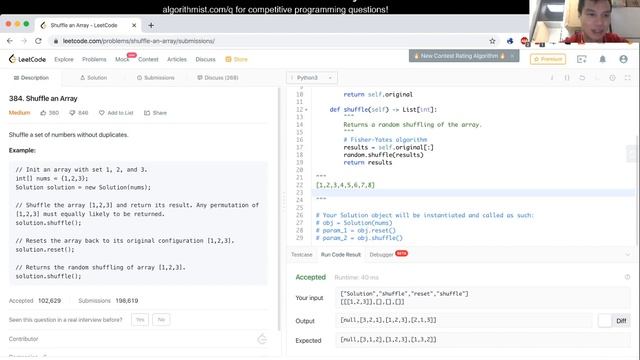Fold the shuffle function at line 12

tap(306, 110)
